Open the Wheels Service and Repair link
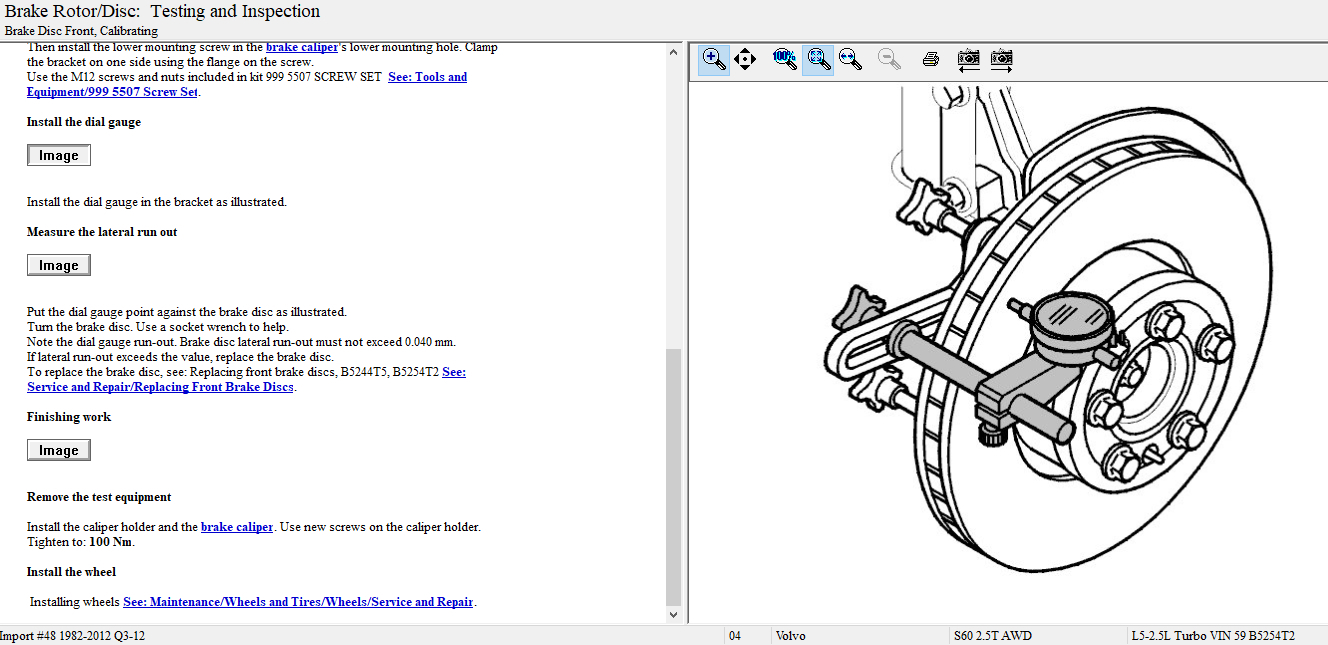 298,602
